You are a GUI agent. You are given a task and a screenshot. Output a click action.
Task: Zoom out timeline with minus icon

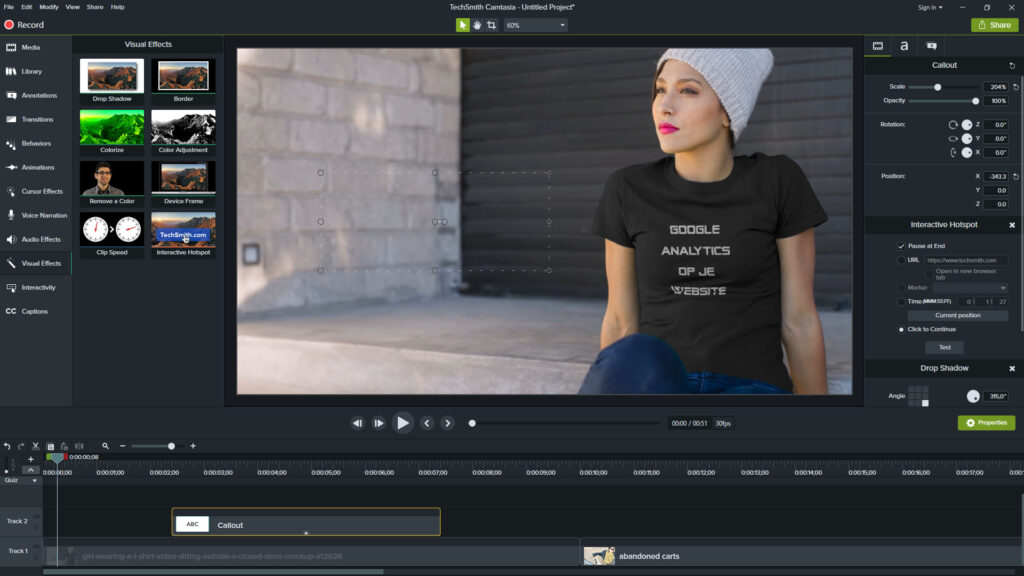[122, 446]
